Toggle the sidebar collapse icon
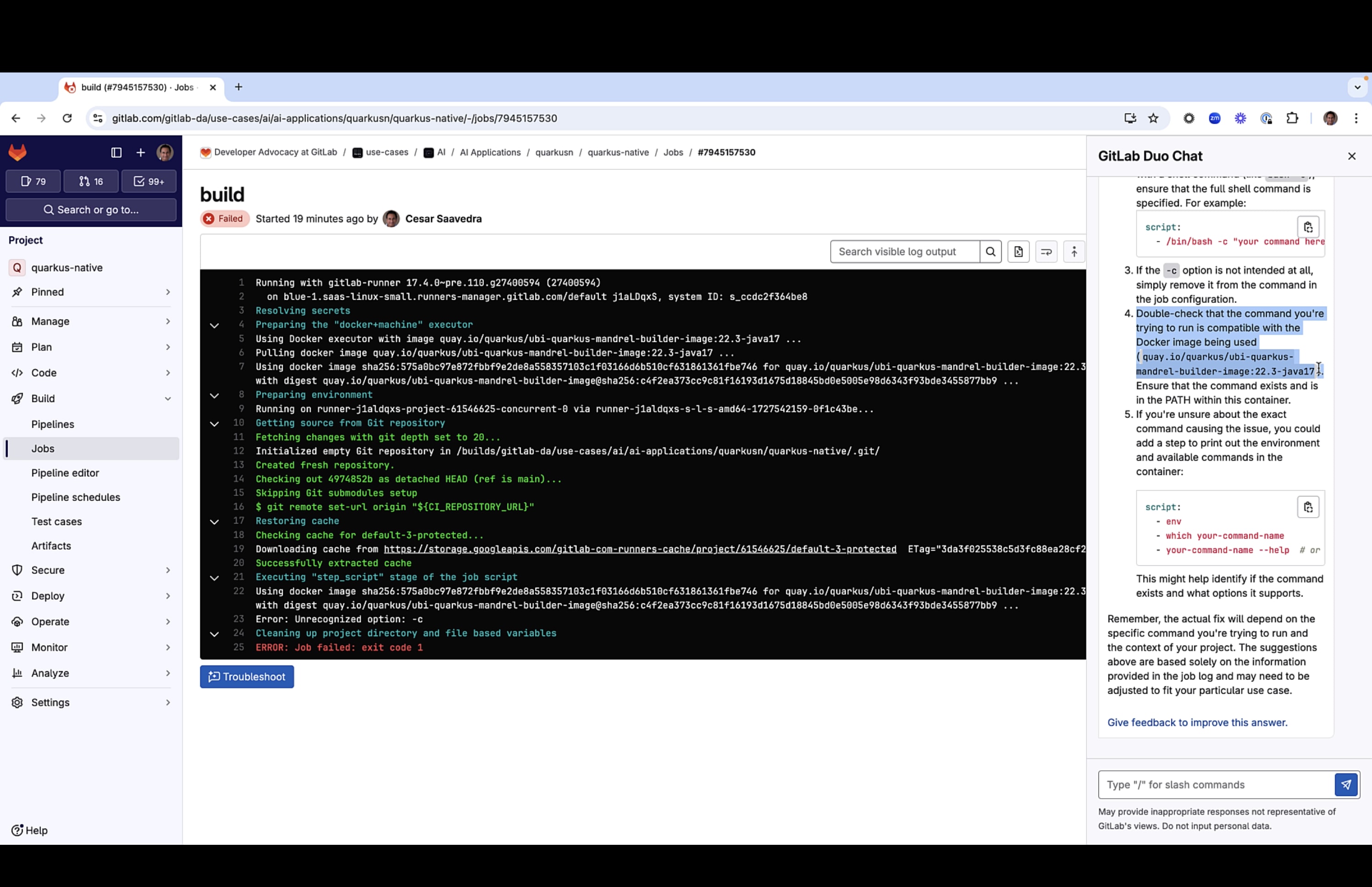Screen dimensions: 1372x887 [x=116, y=153]
